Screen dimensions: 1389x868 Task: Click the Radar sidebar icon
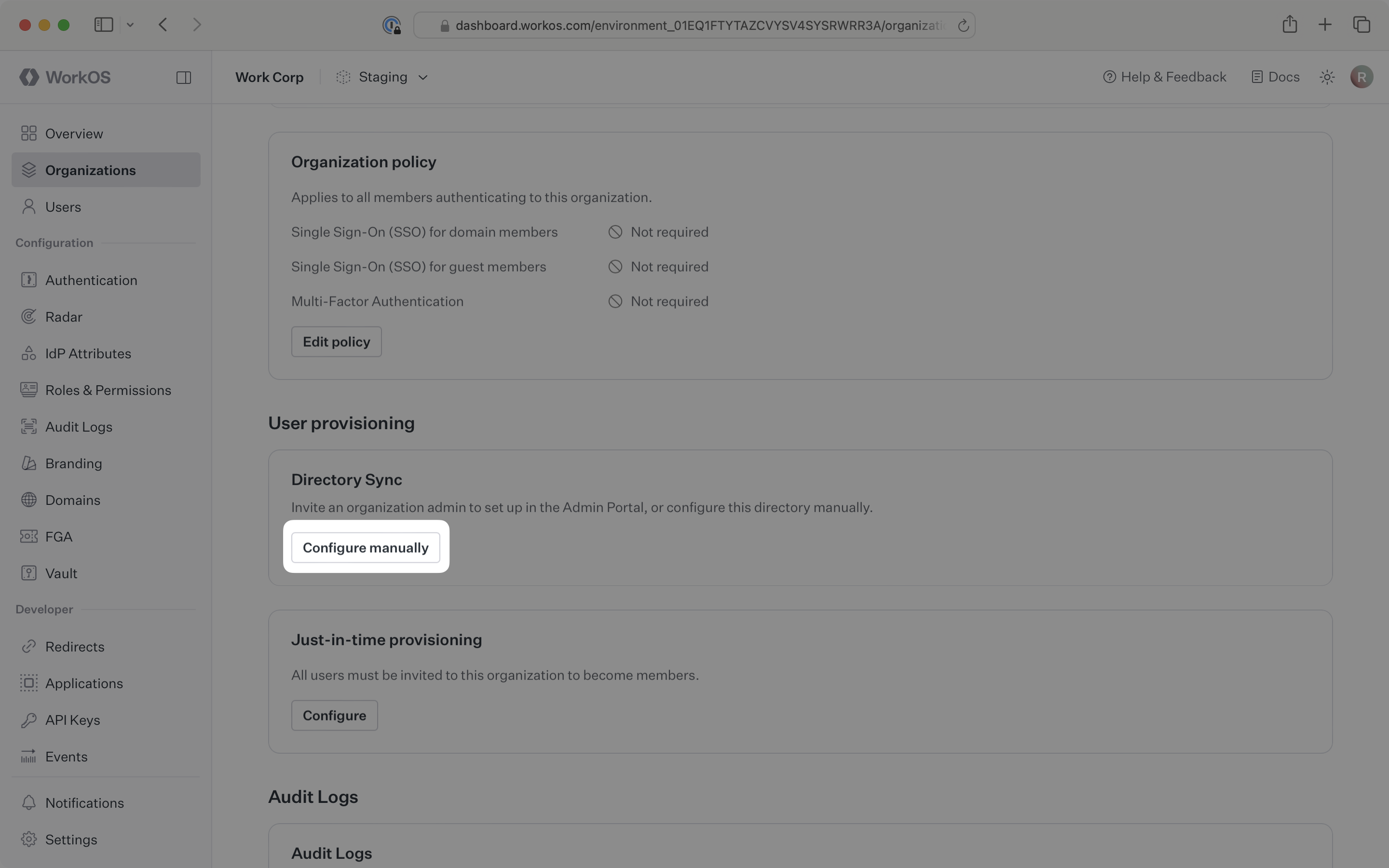pyautogui.click(x=29, y=317)
